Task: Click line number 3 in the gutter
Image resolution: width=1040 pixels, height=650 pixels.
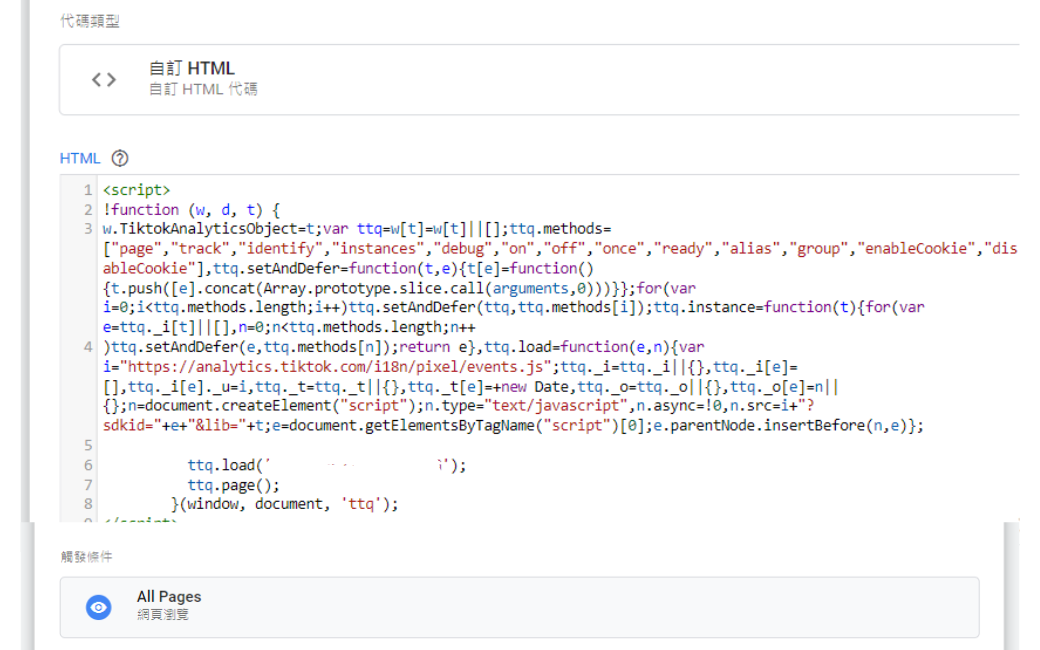Action: pos(88,229)
